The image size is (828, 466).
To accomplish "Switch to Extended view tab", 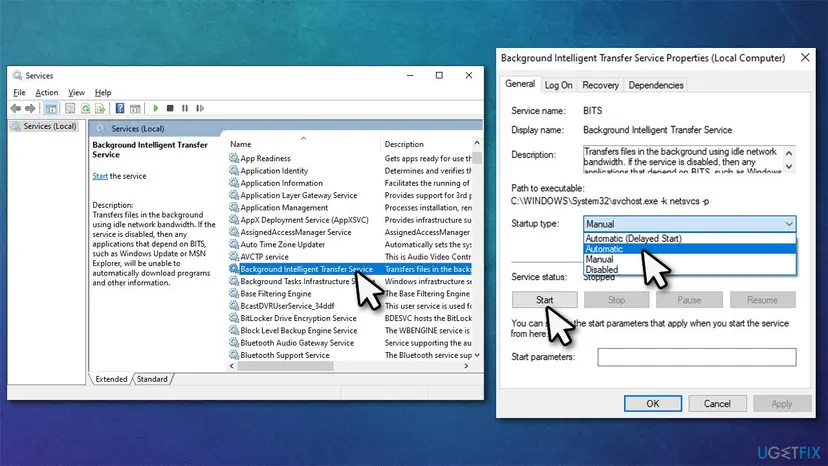I will click(x=111, y=379).
